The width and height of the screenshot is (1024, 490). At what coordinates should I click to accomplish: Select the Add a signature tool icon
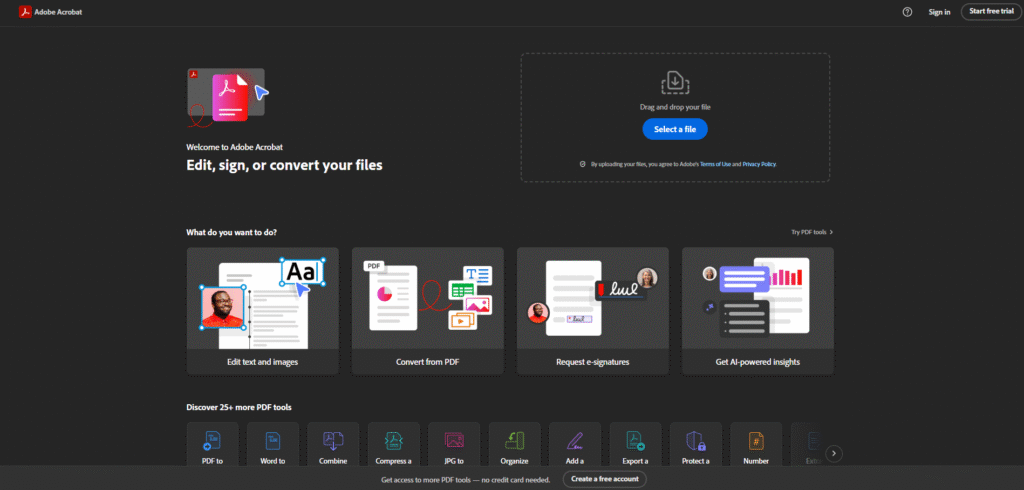coord(575,440)
